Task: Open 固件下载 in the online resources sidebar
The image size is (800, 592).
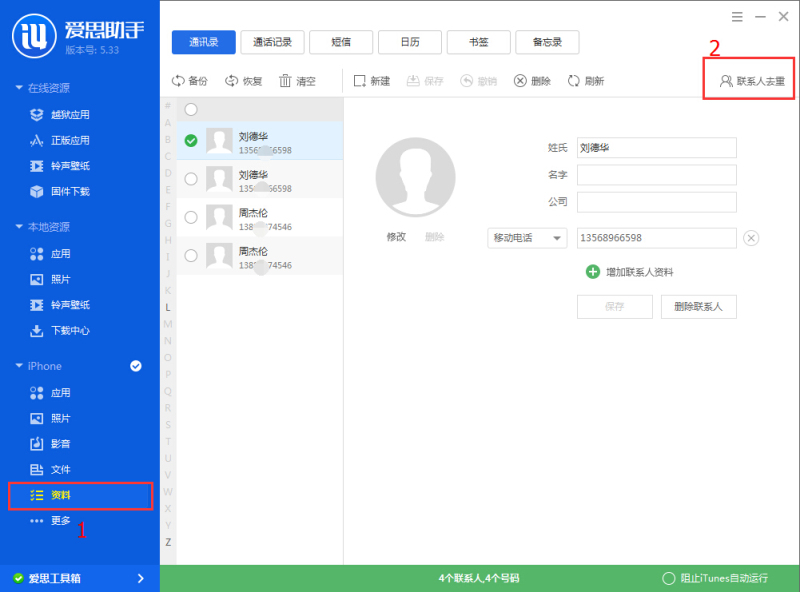Action: [x=62, y=192]
